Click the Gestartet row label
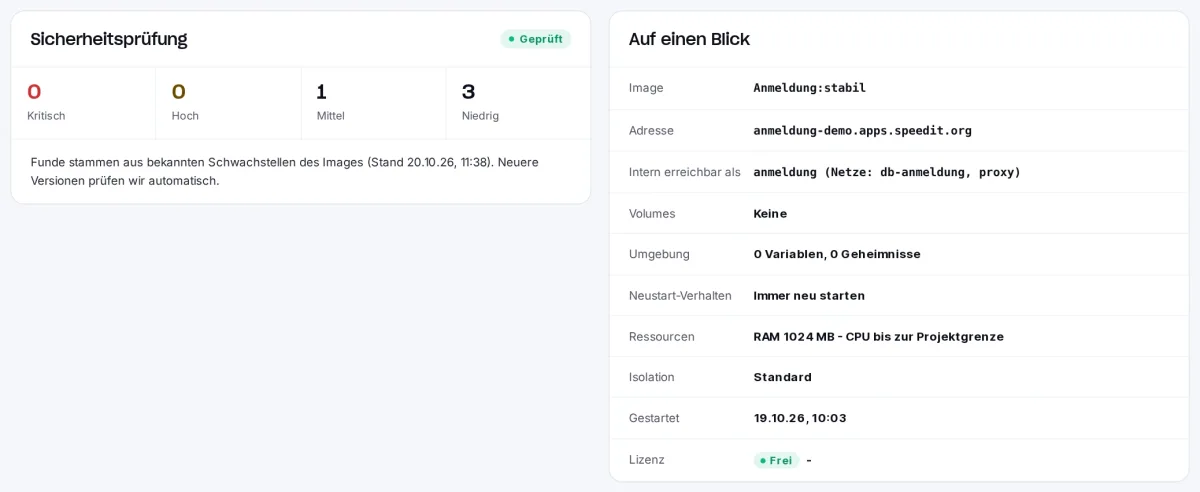Screen dimensions: 1200x492 tap(654, 418)
